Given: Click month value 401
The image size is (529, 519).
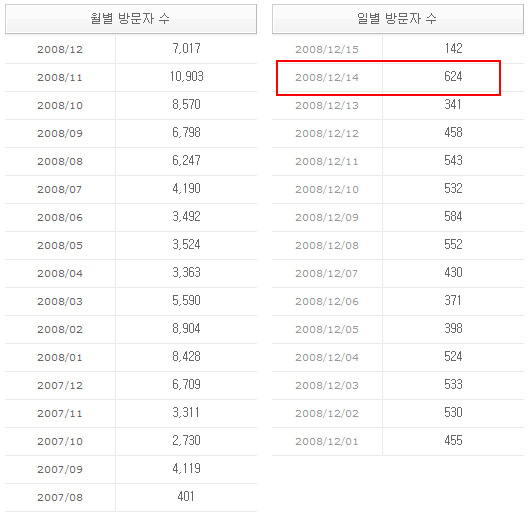Looking at the screenshot, I should [x=186, y=497].
